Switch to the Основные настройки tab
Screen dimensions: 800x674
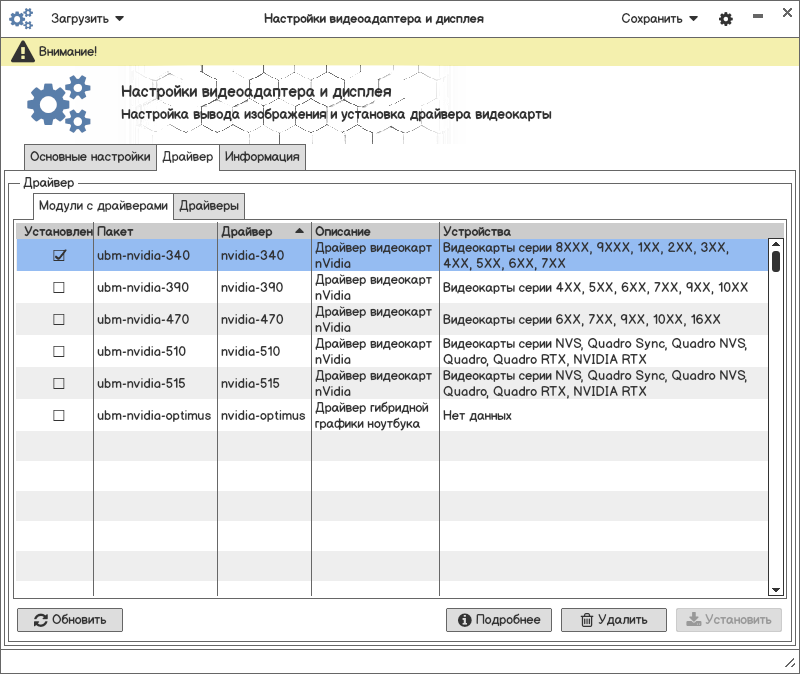[90, 157]
